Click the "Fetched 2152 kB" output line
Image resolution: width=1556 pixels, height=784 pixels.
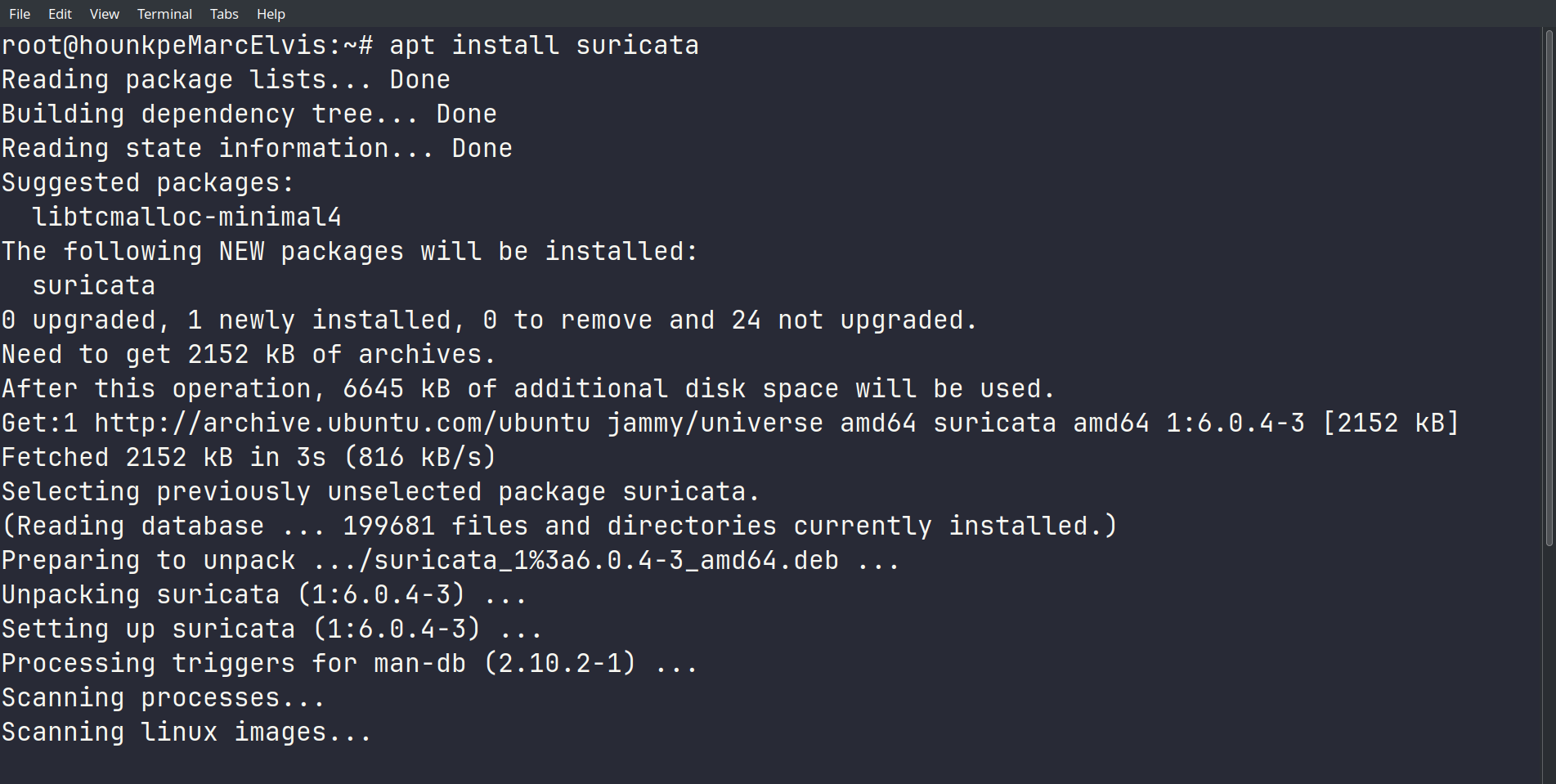[249, 458]
